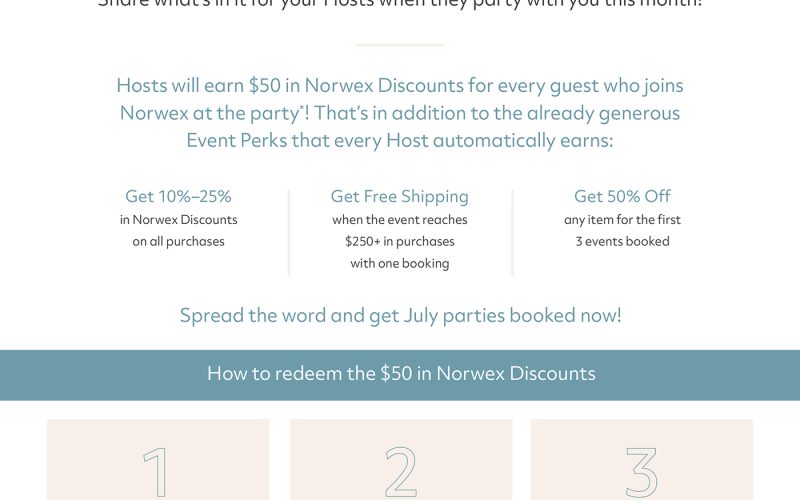Click the "in Norwex Discounts" subtext under 10%–25%
The image size is (800, 500).
coord(178,219)
